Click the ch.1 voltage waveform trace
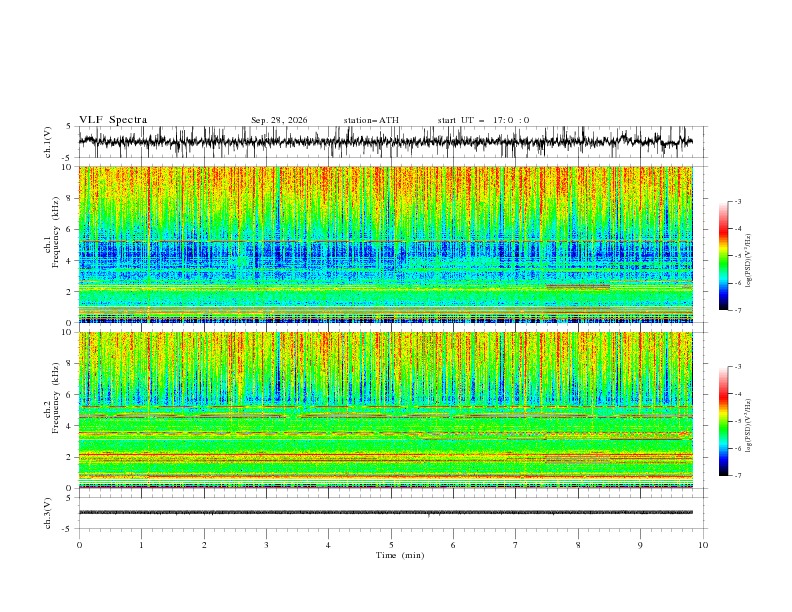The image size is (792, 612). point(385,141)
